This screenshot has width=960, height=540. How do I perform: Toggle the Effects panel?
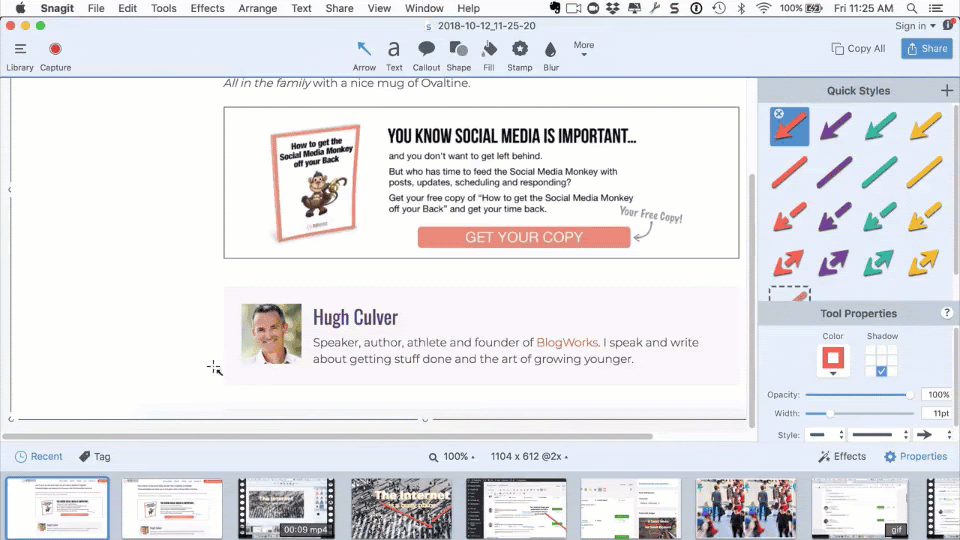842,456
